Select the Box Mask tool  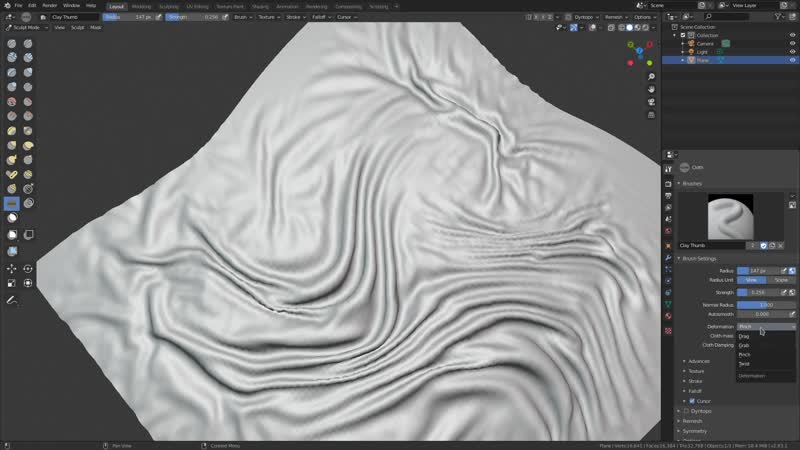[12, 235]
